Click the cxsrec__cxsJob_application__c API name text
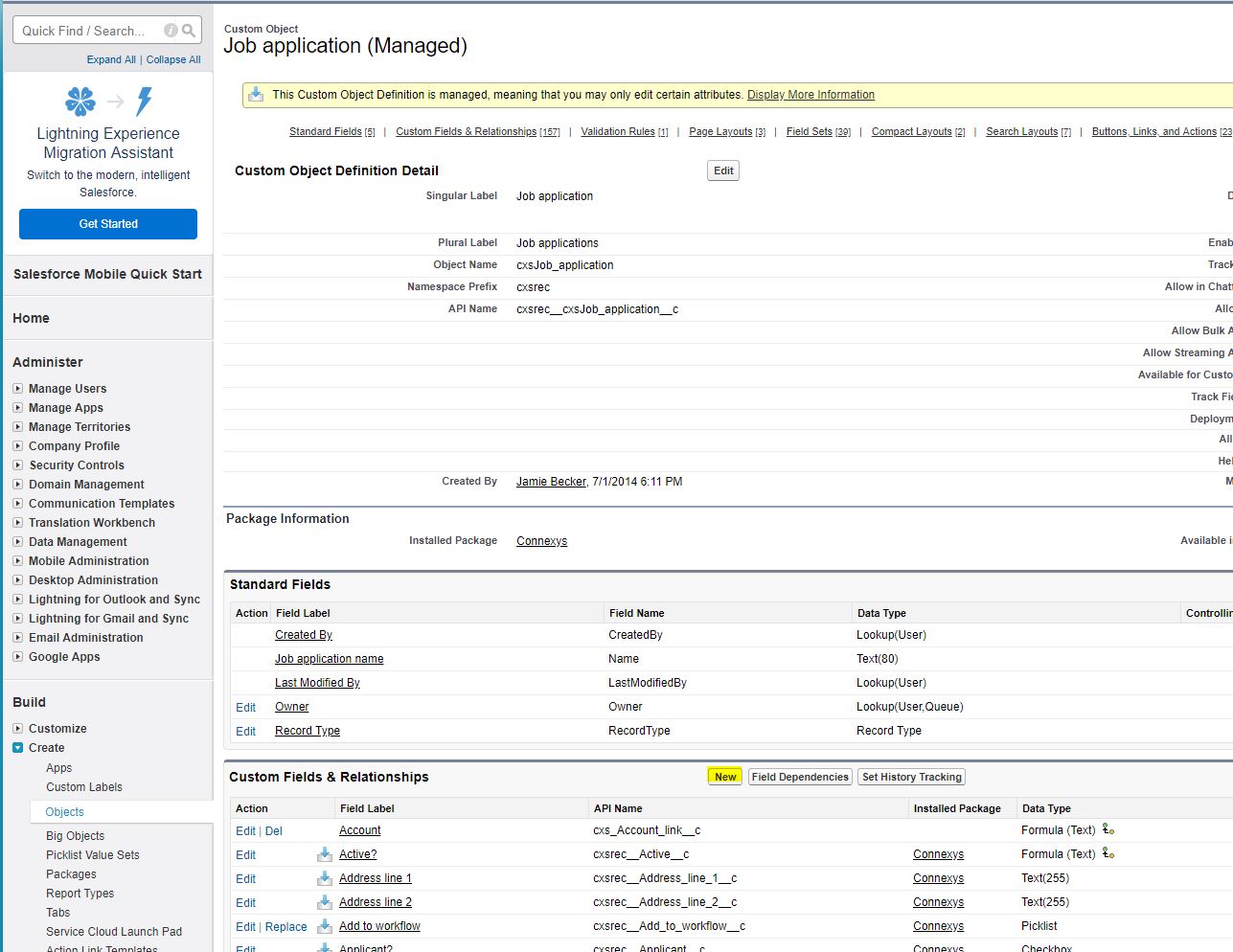 point(597,309)
